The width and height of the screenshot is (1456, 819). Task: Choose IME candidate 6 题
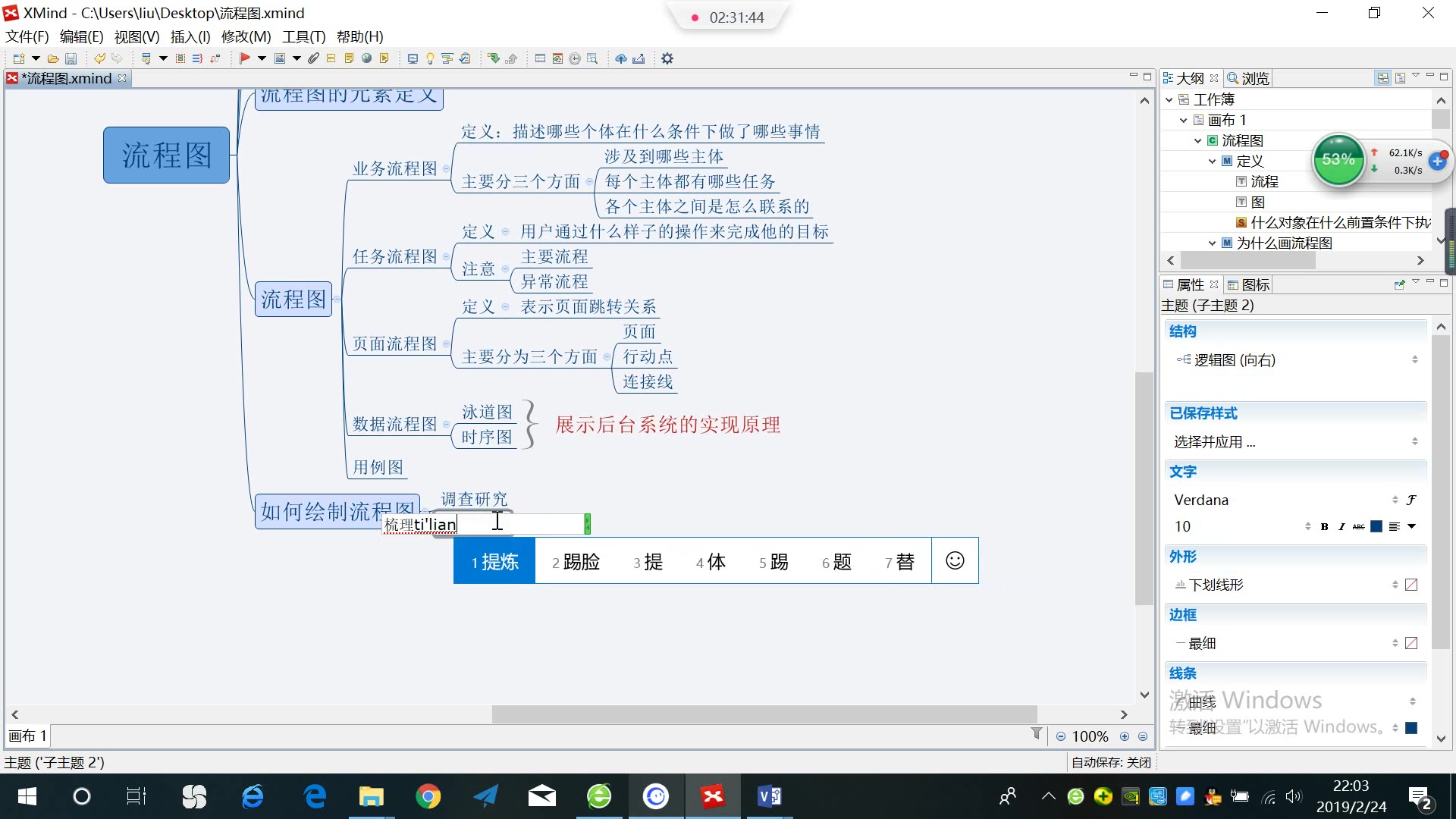836,561
